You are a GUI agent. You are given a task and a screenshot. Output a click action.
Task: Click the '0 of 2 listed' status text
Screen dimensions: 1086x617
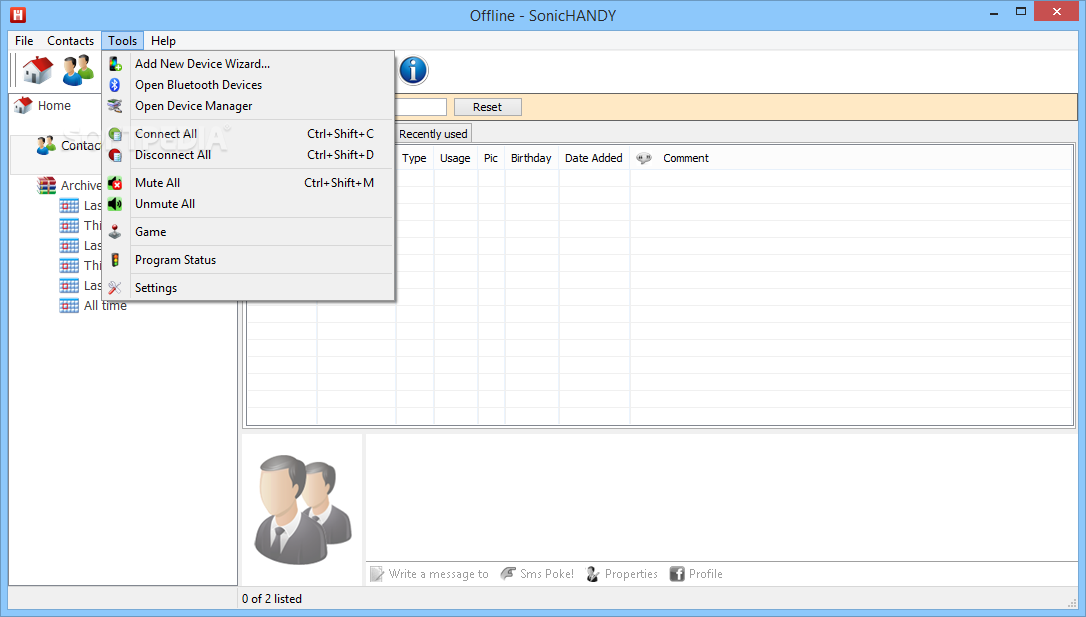click(272, 598)
